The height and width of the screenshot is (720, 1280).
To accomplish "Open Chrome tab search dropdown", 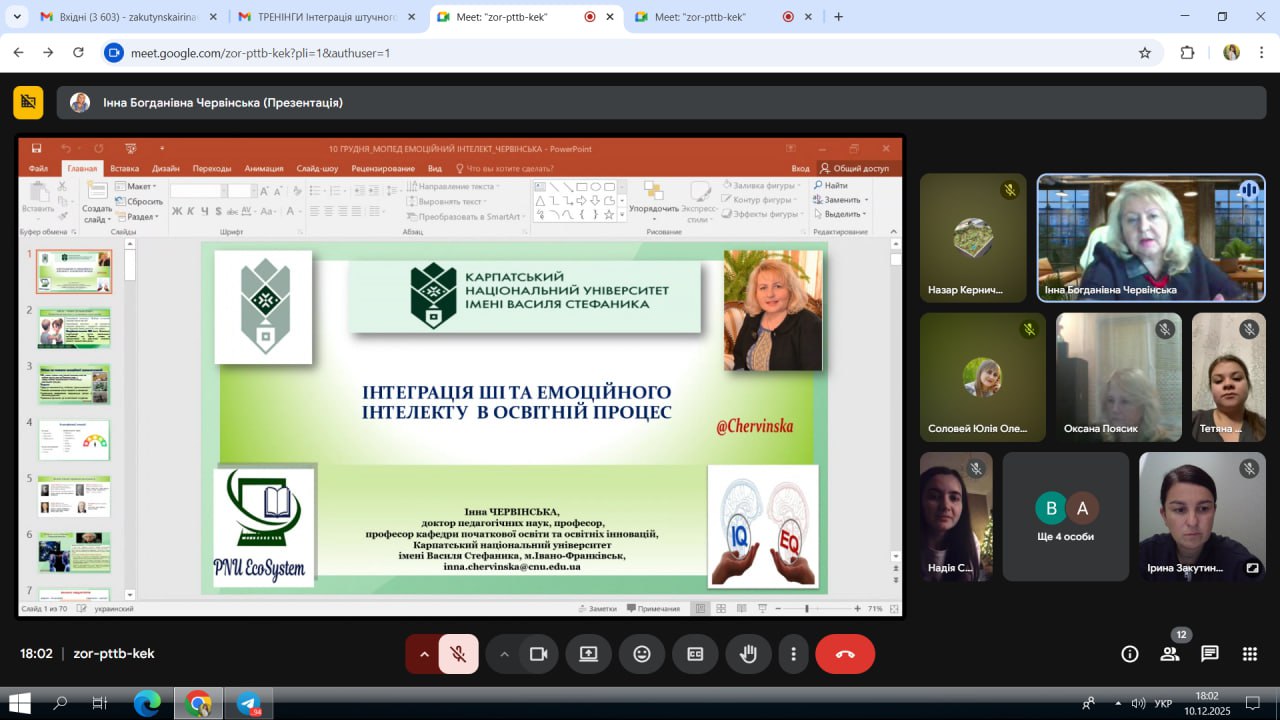I will coord(17,17).
